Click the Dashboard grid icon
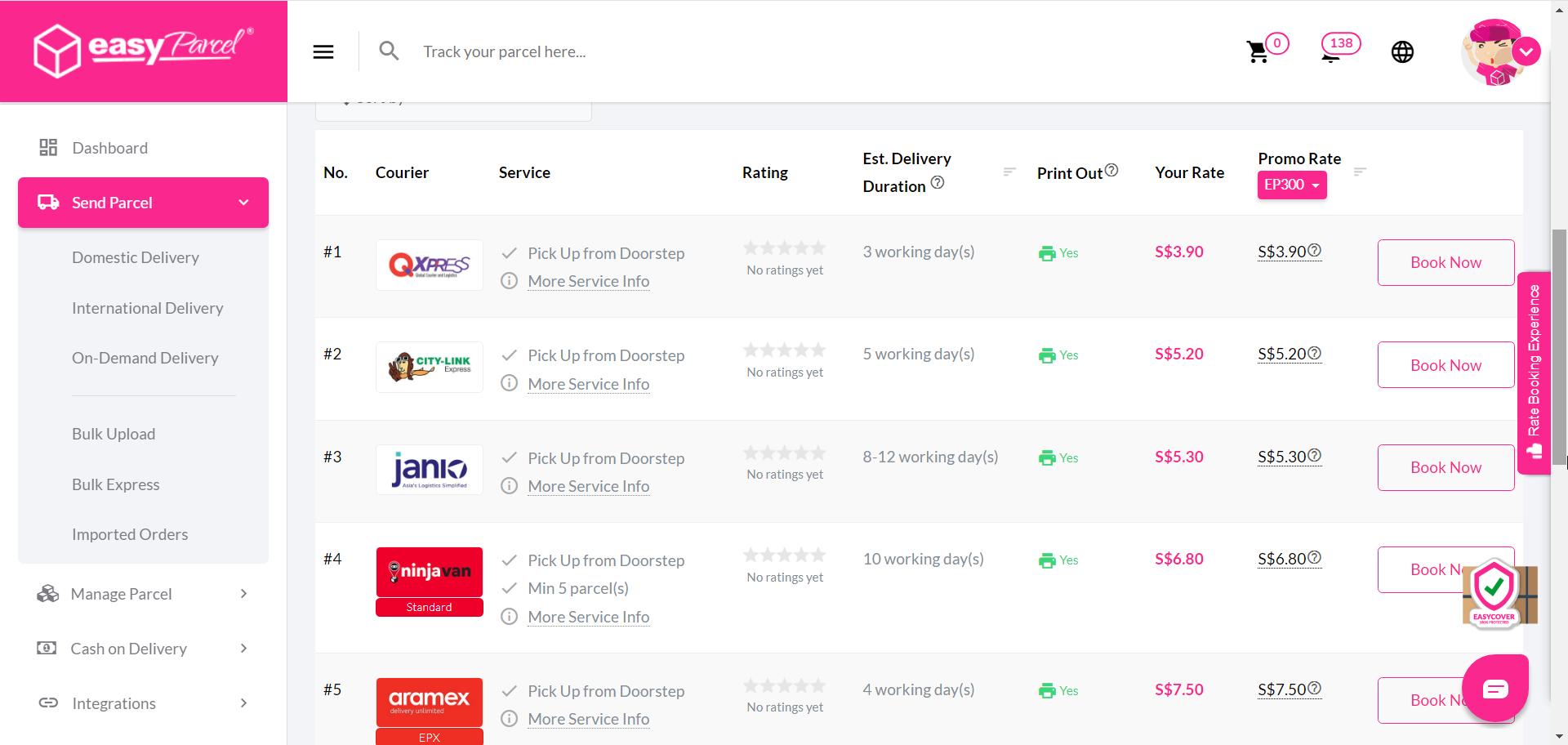 [48, 147]
